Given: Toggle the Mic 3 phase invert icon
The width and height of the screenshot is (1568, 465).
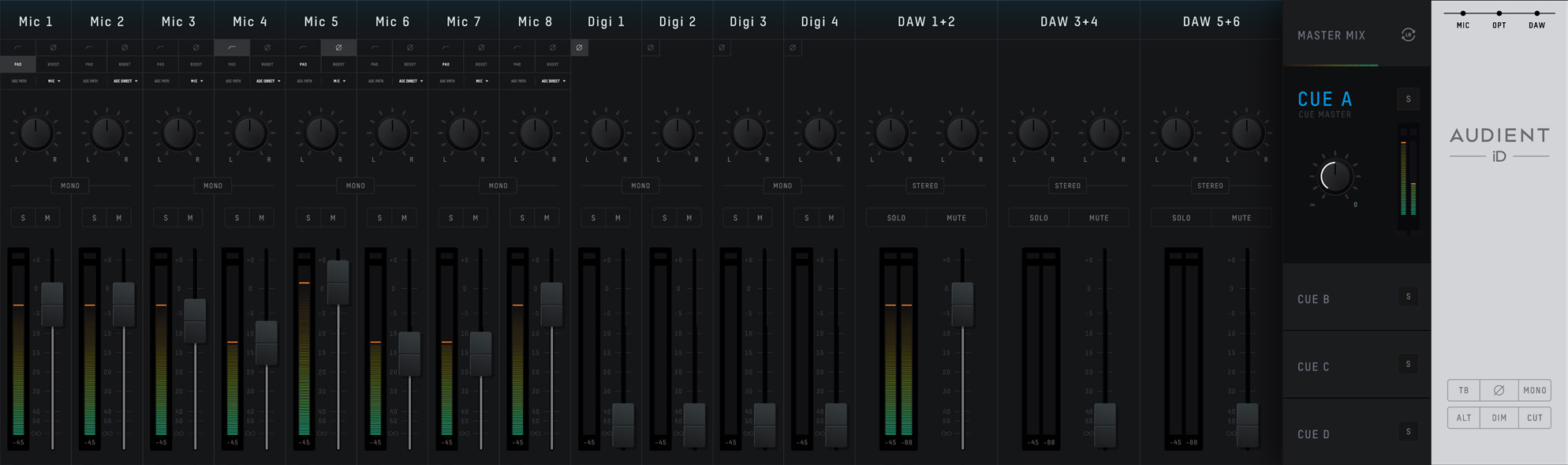Looking at the screenshot, I should click(x=196, y=48).
